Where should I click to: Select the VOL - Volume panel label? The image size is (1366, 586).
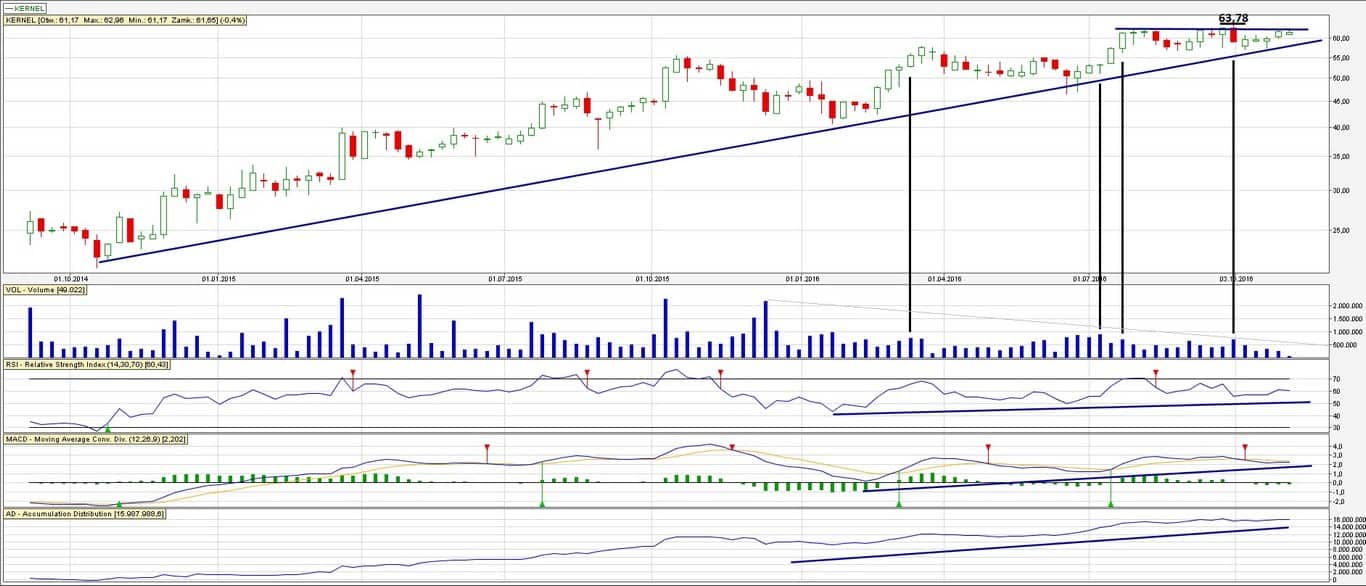(x=45, y=290)
